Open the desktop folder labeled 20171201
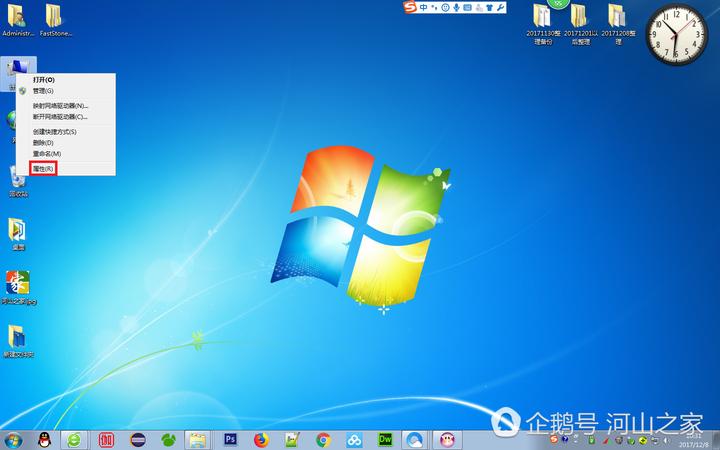 pyautogui.click(x=581, y=24)
